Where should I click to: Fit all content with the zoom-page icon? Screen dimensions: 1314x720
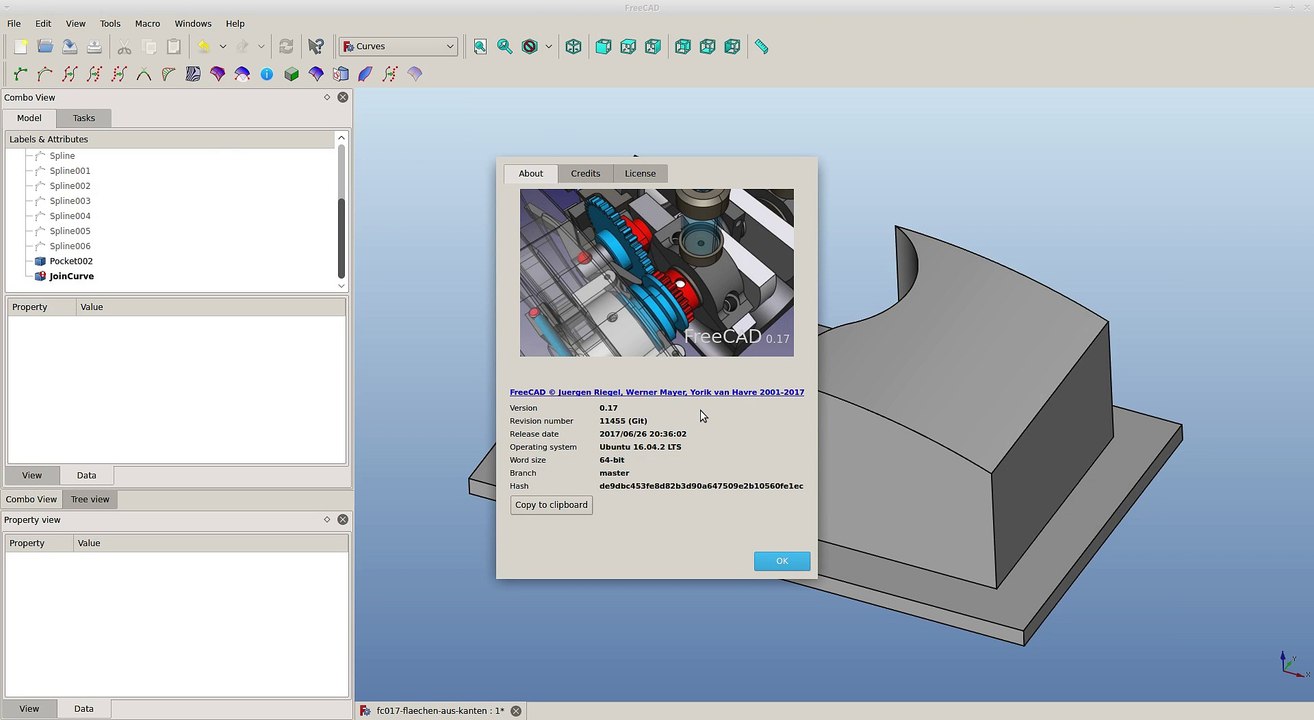point(480,46)
